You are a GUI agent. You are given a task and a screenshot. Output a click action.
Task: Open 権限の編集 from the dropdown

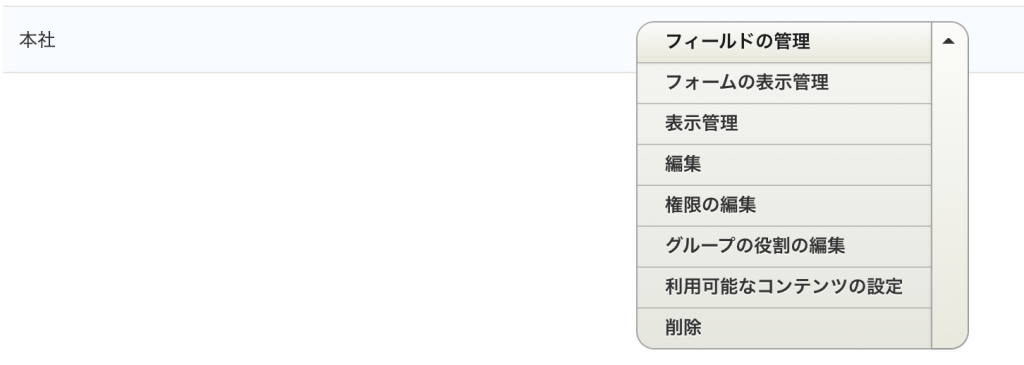tap(711, 205)
